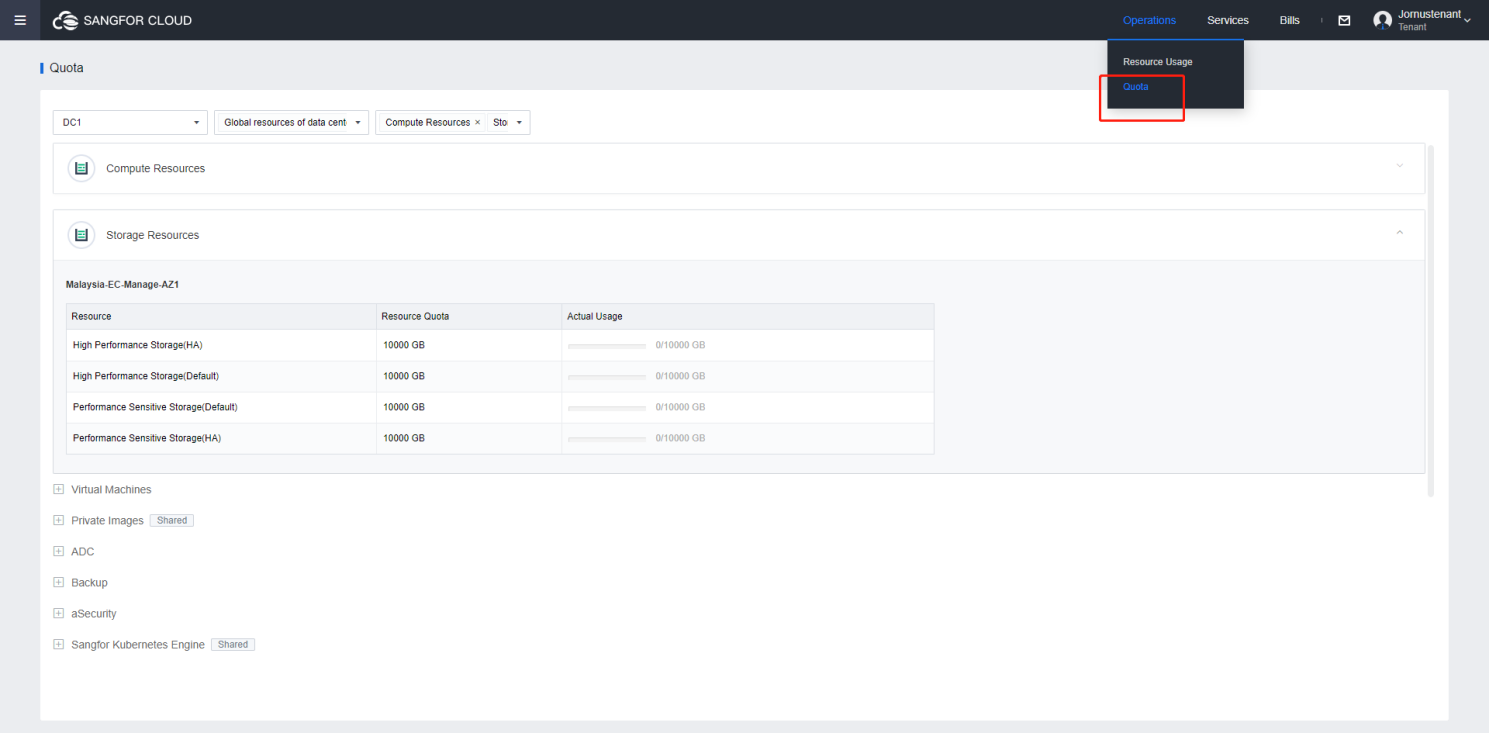
Task: Remove the Compute Resources filter tag
Action: coord(477,122)
